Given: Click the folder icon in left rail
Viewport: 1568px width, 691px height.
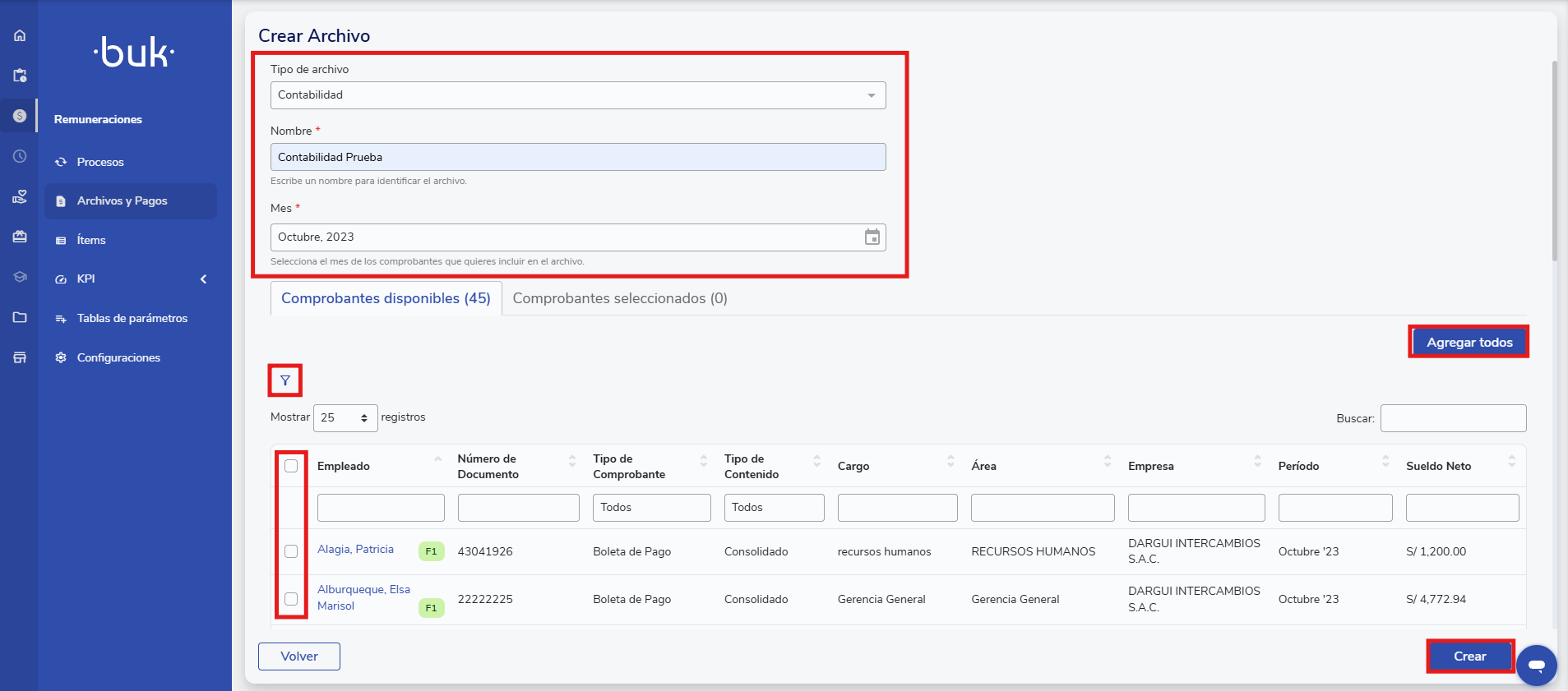Looking at the screenshot, I should [x=20, y=317].
